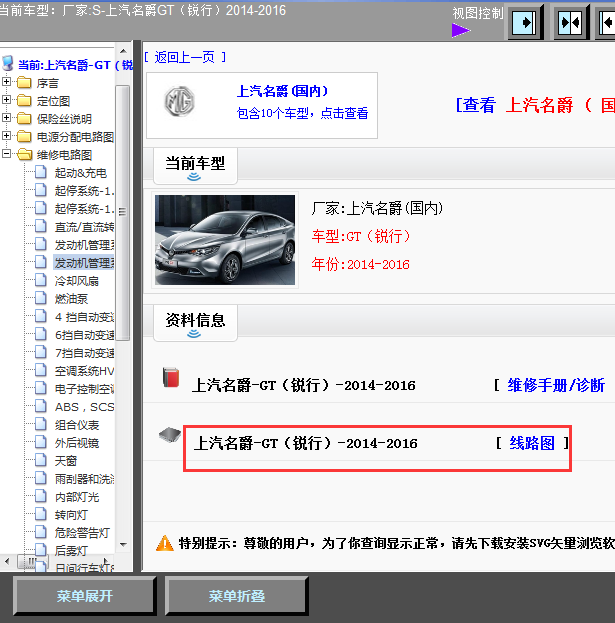Click the 车型:GT（锐行） text

pos(360,236)
